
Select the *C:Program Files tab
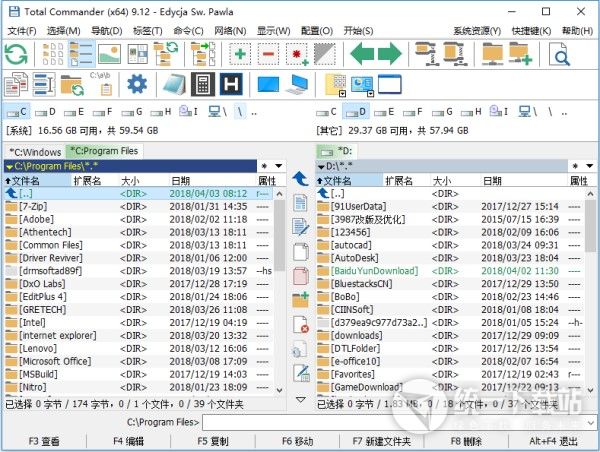coord(104,151)
